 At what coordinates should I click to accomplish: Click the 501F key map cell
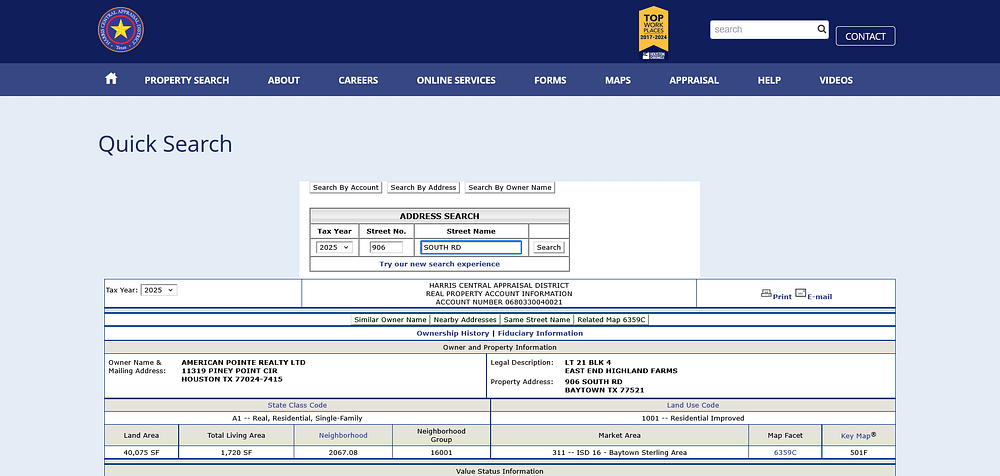tap(858, 452)
